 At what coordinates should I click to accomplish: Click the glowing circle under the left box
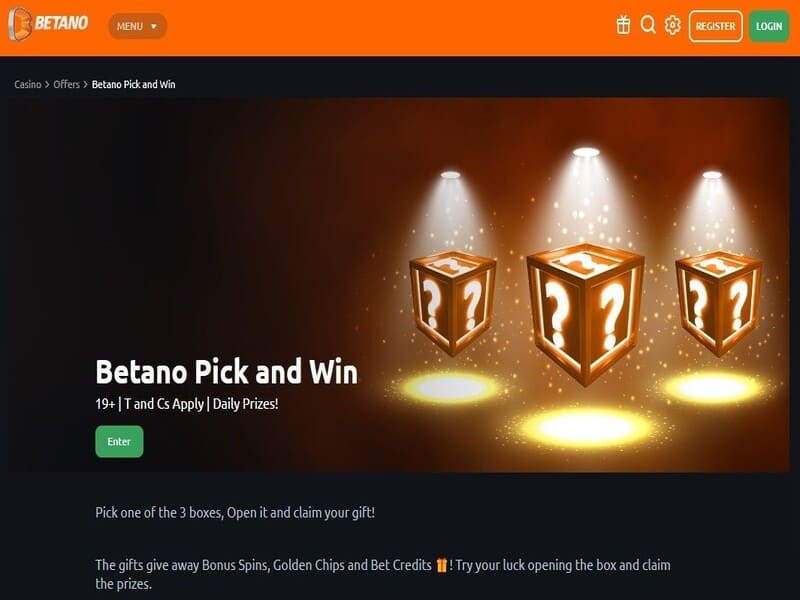pyautogui.click(x=450, y=388)
